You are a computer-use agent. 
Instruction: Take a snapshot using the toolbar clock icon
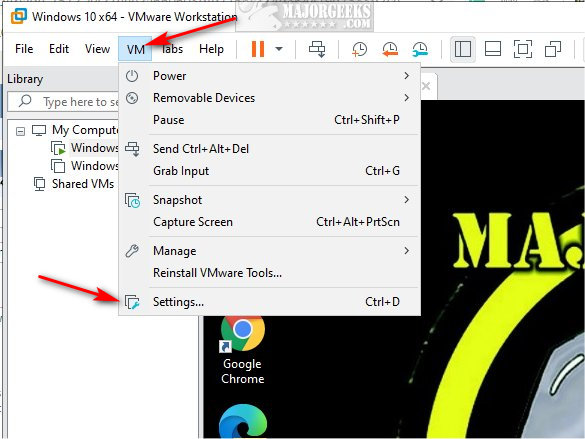(359, 49)
